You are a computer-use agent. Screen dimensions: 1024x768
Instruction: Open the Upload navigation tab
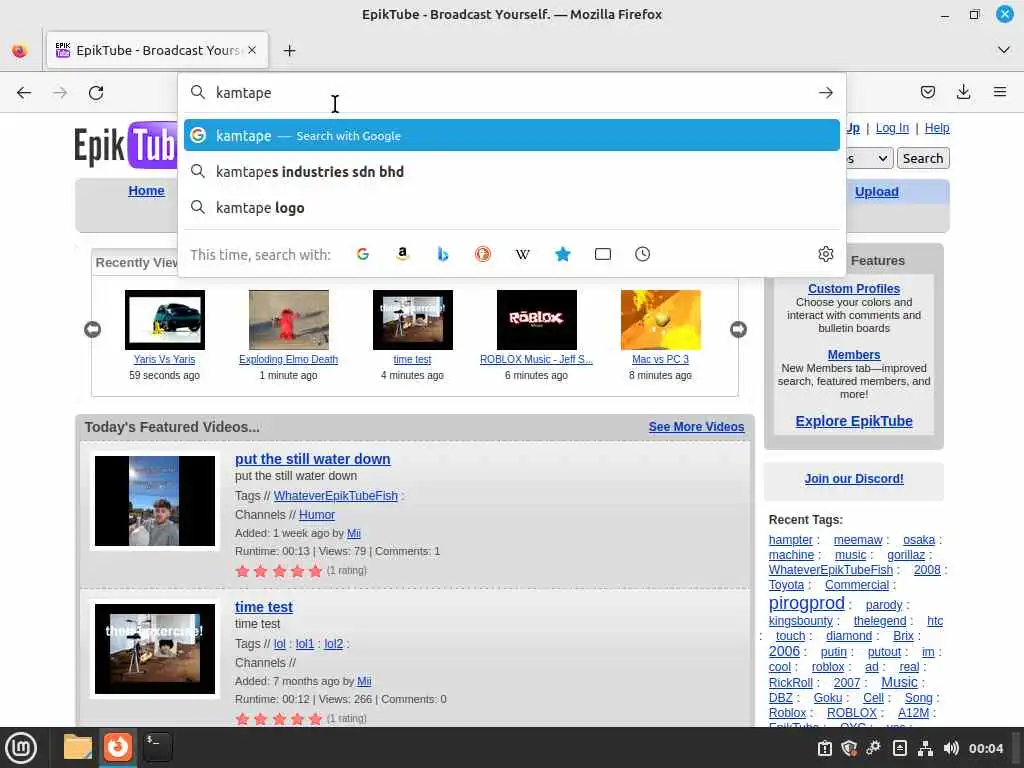pyautogui.click(x=876, y=191)
